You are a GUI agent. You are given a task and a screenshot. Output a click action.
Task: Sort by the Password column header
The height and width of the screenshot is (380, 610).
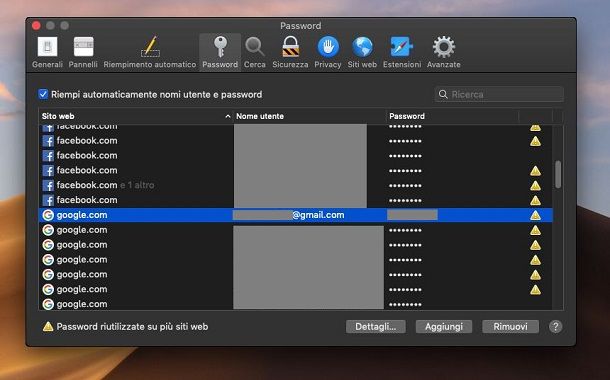pos(452,116)
